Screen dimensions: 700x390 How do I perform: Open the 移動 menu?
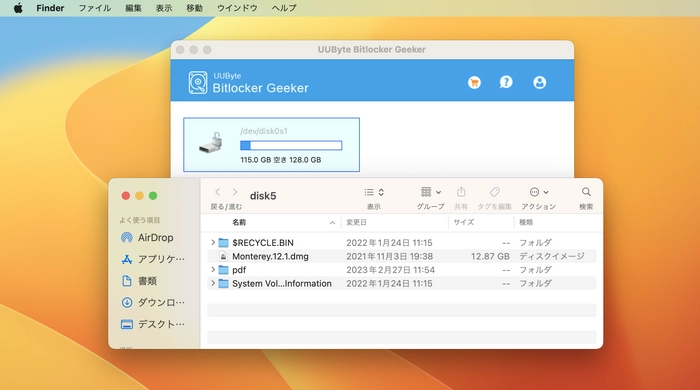coord(194,8)
